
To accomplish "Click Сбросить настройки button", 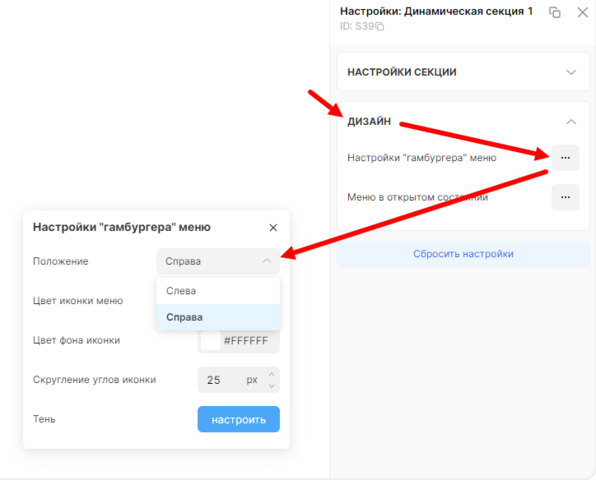I will (x=463, y=254).
